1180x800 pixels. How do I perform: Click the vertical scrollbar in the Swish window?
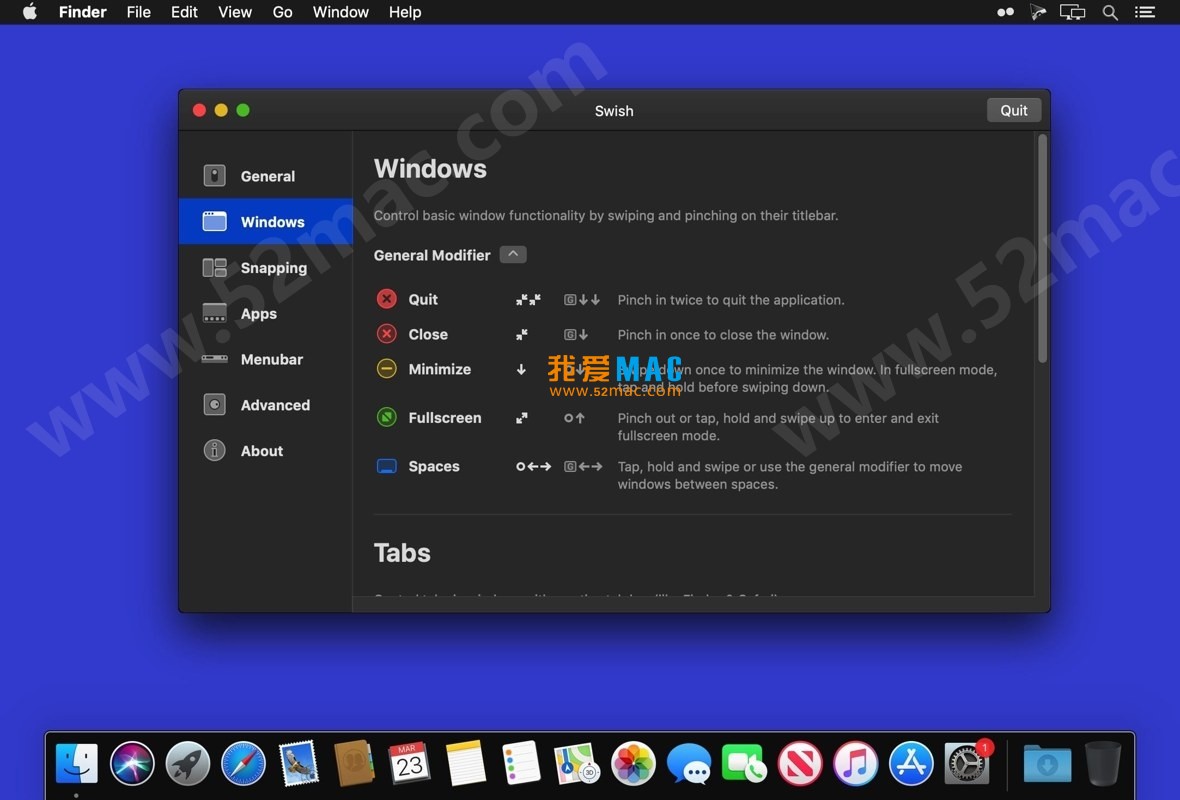click(1042, 248)
